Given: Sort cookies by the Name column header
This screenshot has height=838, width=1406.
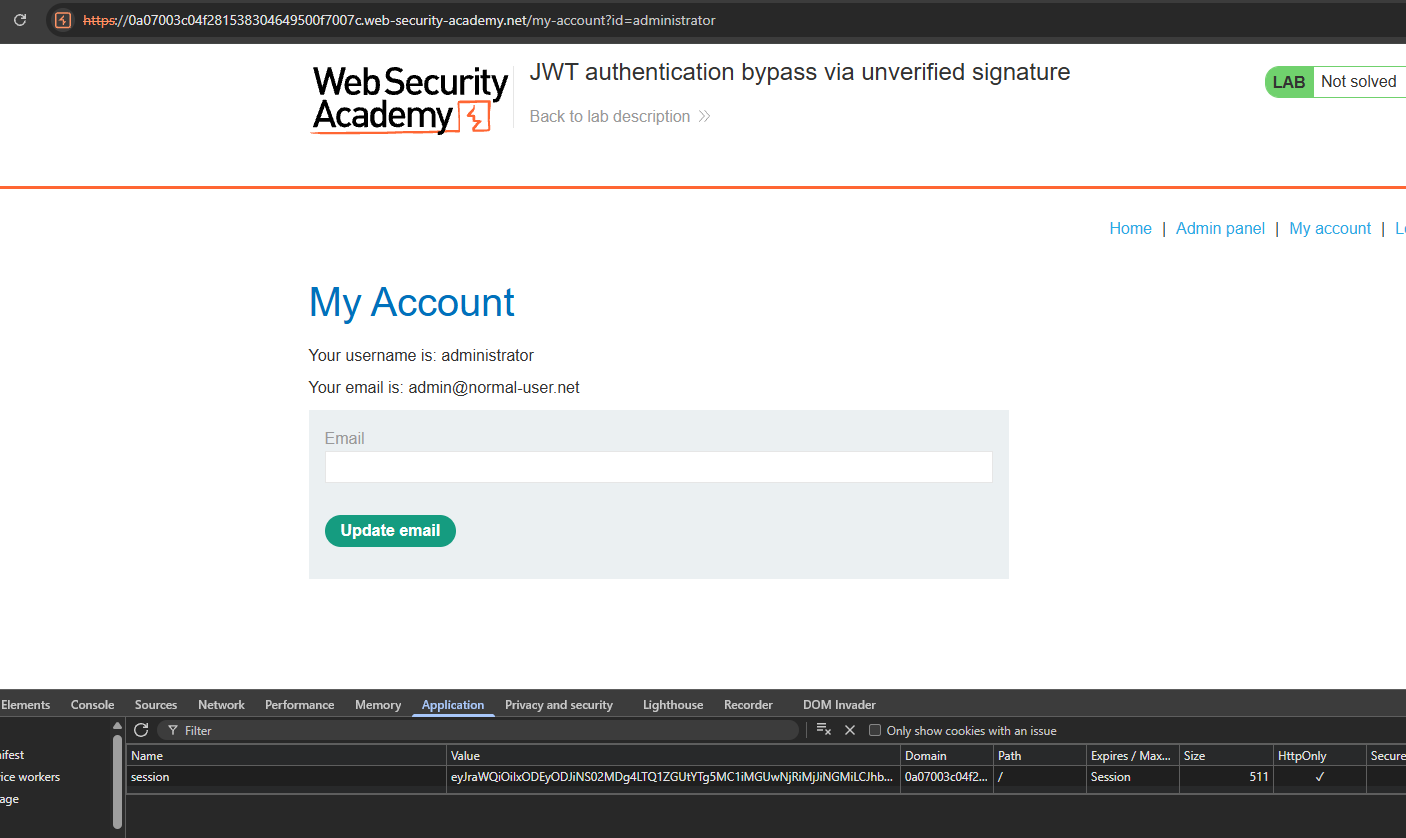Looking at the screenshot, I should tap(147, 756).
